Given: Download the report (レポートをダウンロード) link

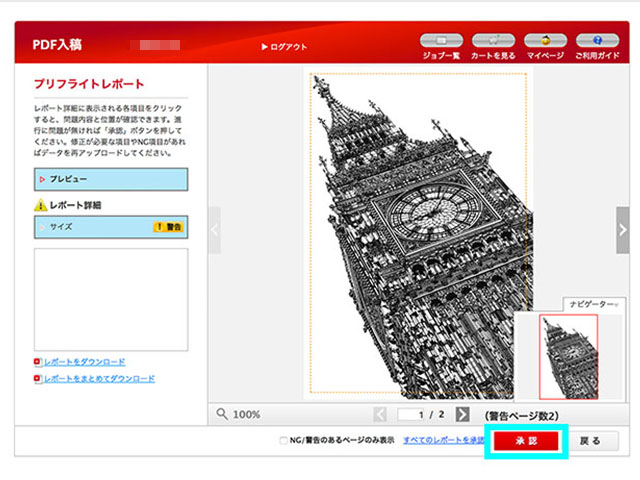Looking at the screenshot, I should click(84, 362).
